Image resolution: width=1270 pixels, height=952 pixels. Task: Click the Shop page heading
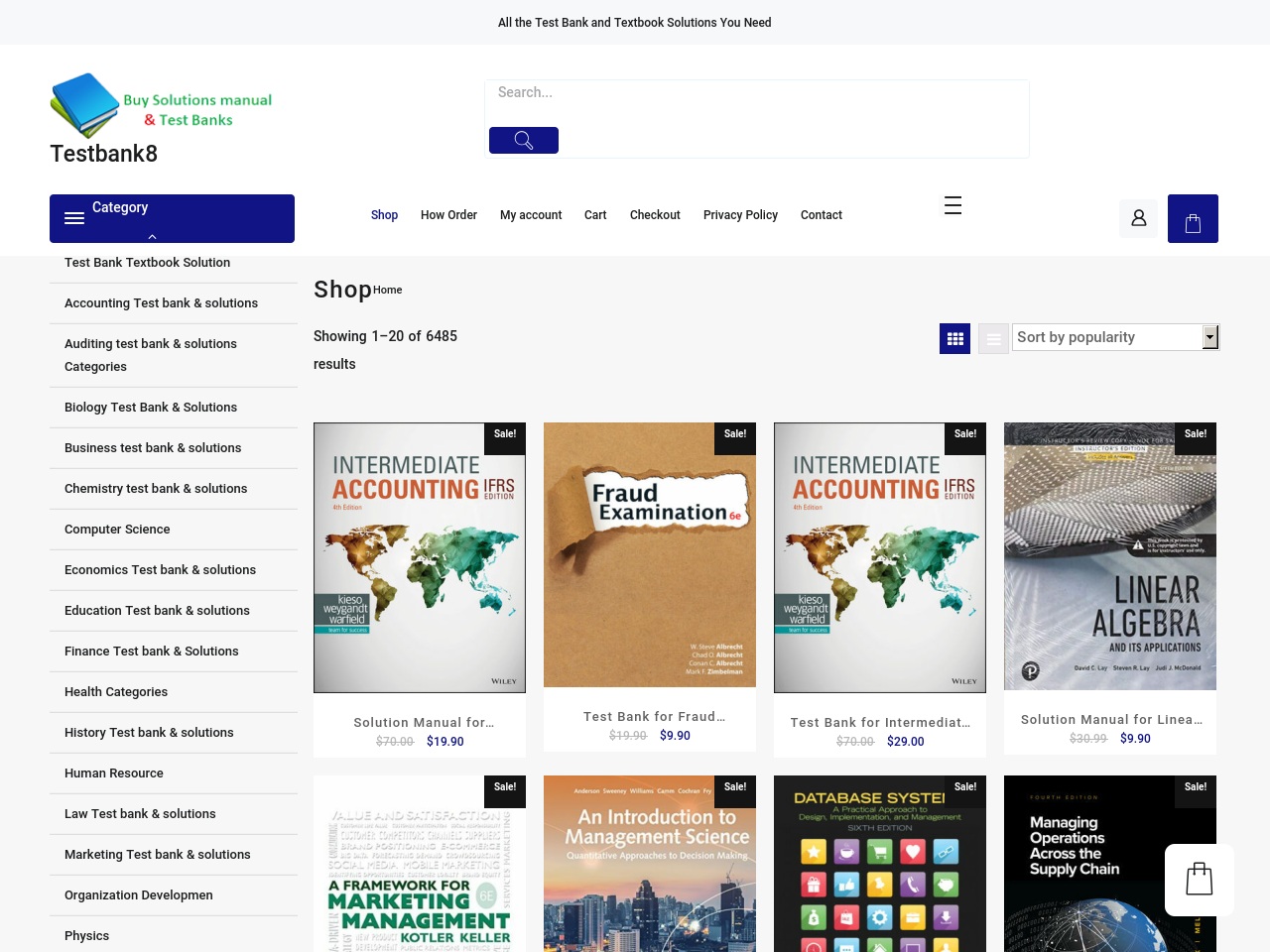tap(342, 290)
